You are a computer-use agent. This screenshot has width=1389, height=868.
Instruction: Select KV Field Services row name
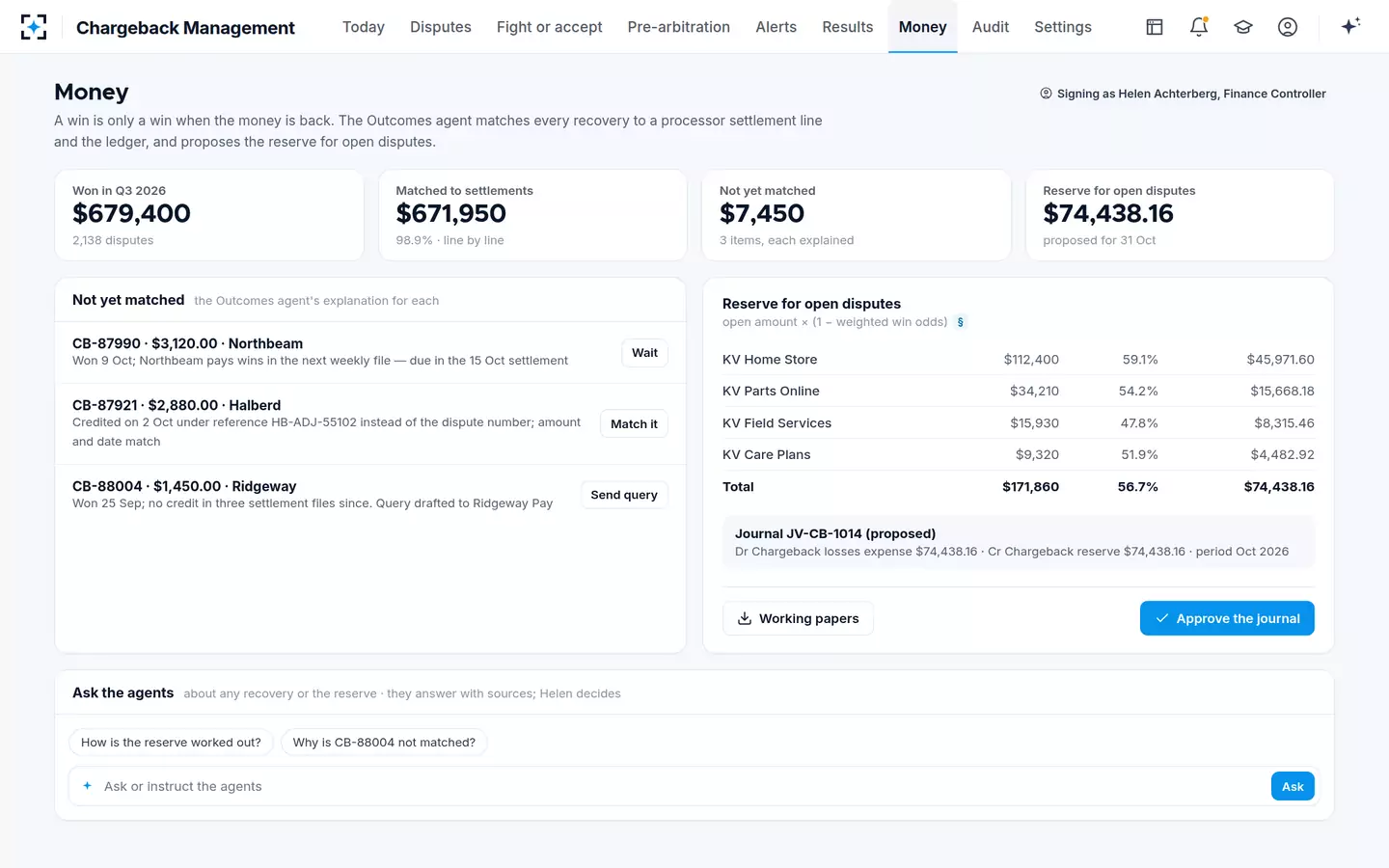(x=776, y=423)
